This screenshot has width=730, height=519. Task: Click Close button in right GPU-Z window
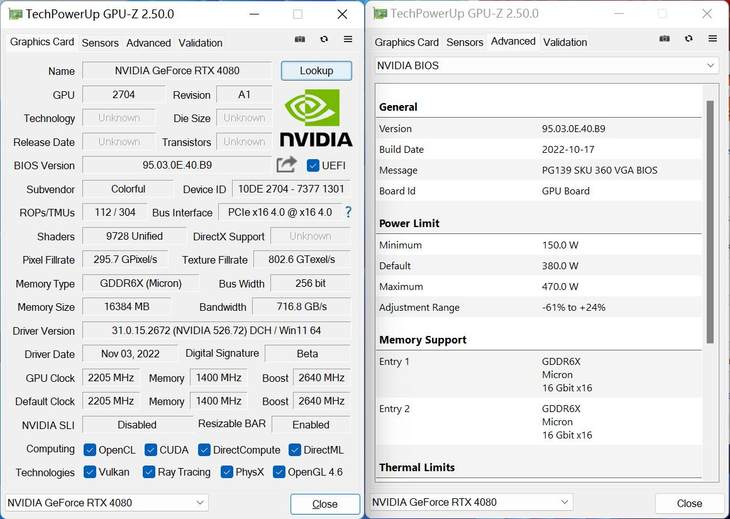point(689,503)
